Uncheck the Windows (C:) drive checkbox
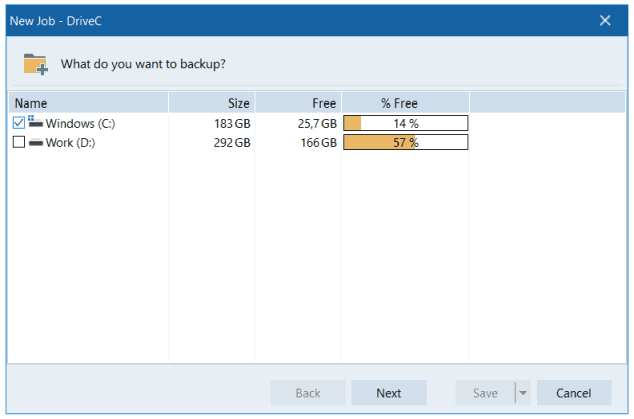This screenshot has height=419, width=634. [x=19, y=123]
